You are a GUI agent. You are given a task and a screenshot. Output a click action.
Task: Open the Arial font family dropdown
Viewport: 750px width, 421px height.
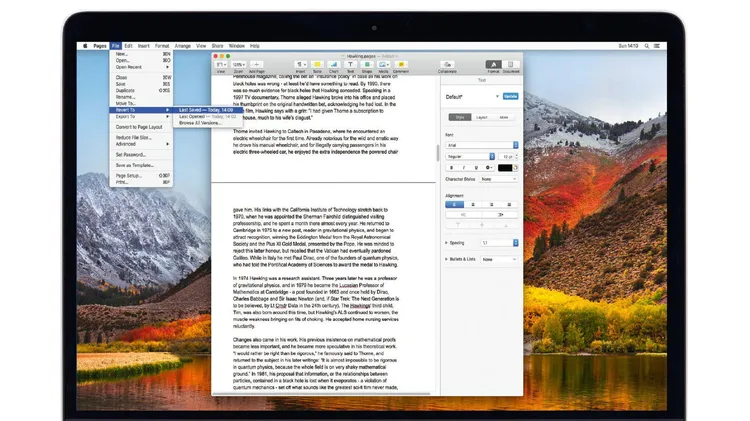click(x=482, y=144)
